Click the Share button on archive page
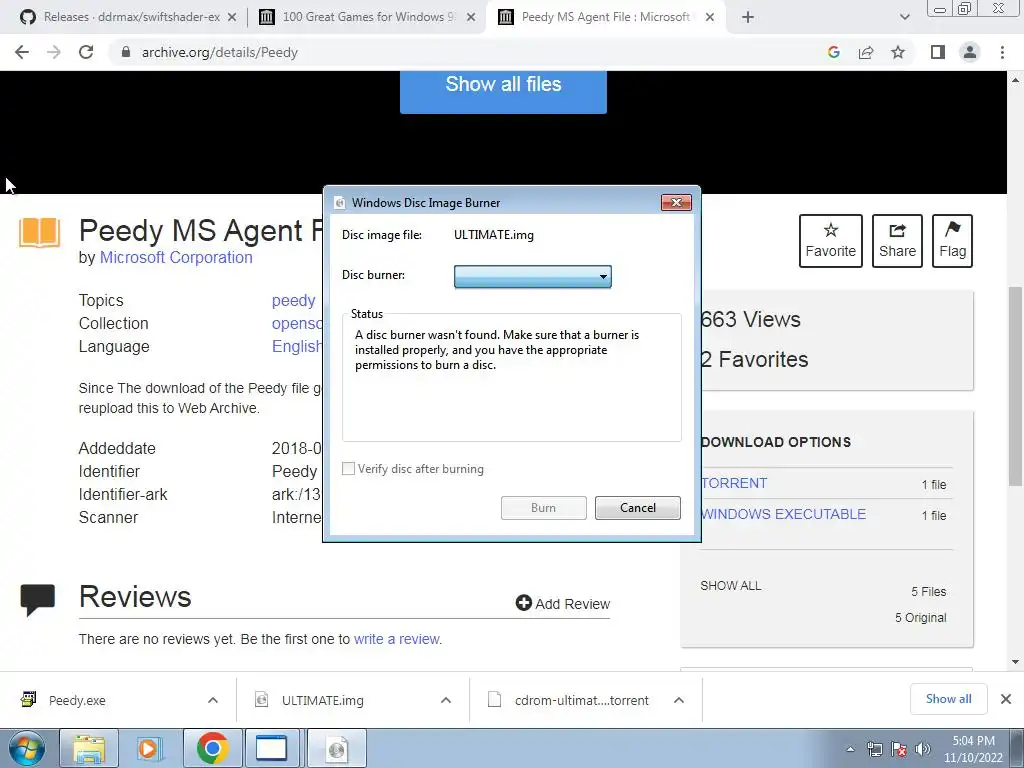Image resolution: width=1024 pixels, height=768 pixels. tap(897, 240)
